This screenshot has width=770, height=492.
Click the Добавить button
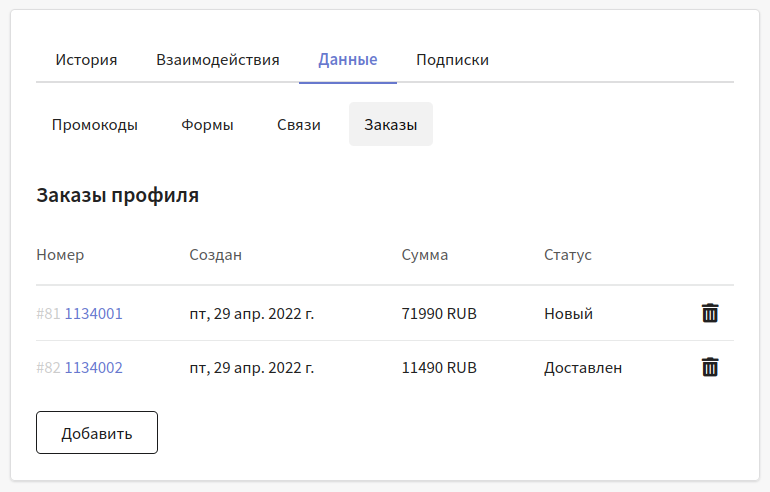click(97, 433)
